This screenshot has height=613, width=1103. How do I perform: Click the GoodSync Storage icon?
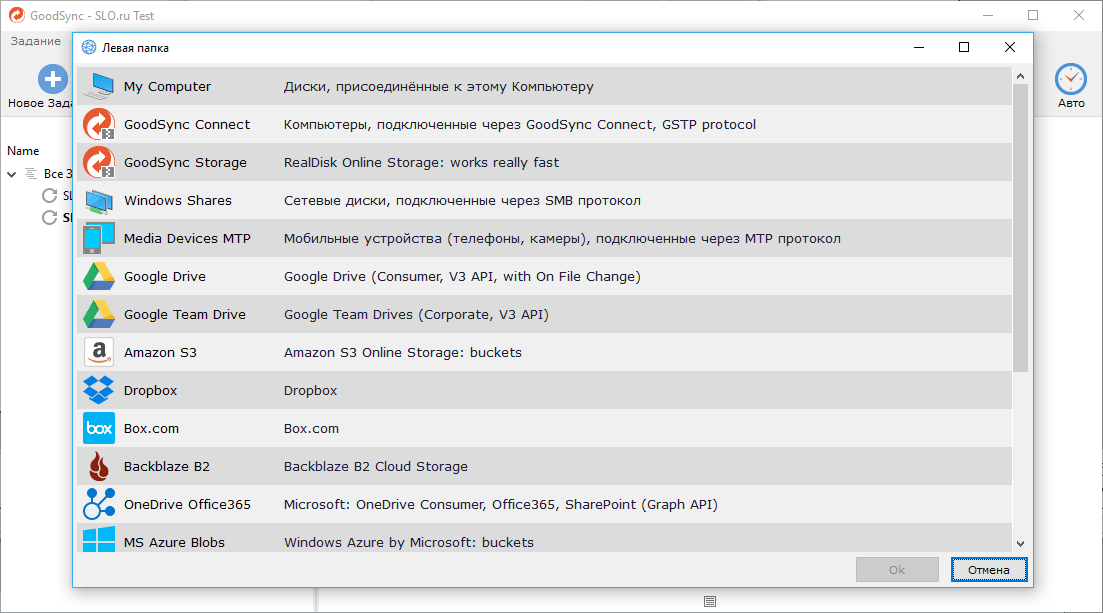98,162
